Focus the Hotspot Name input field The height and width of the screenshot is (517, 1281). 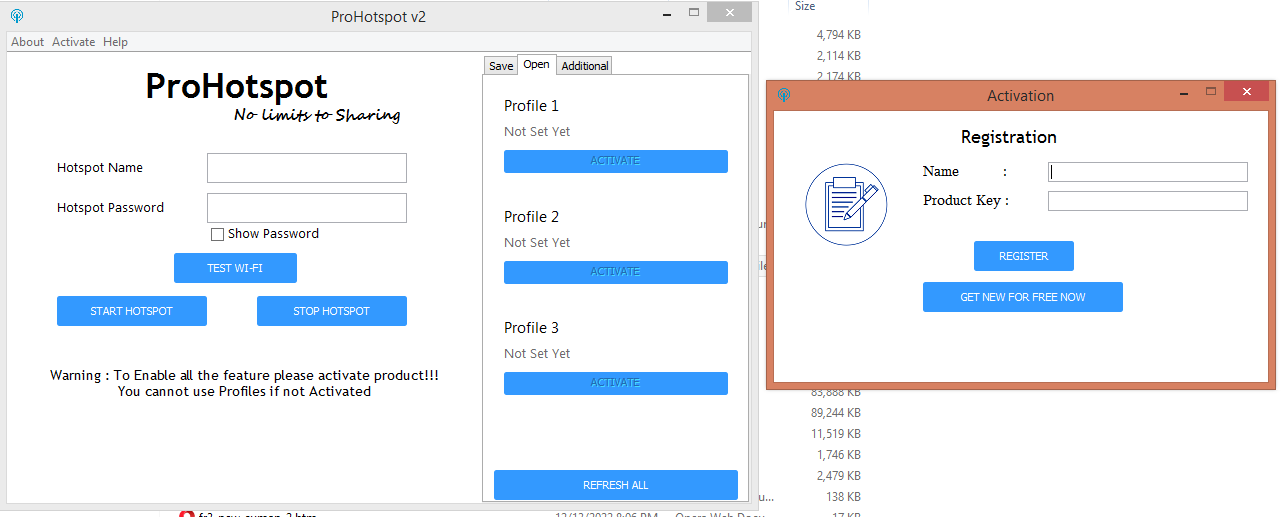[x=307, y=168]
